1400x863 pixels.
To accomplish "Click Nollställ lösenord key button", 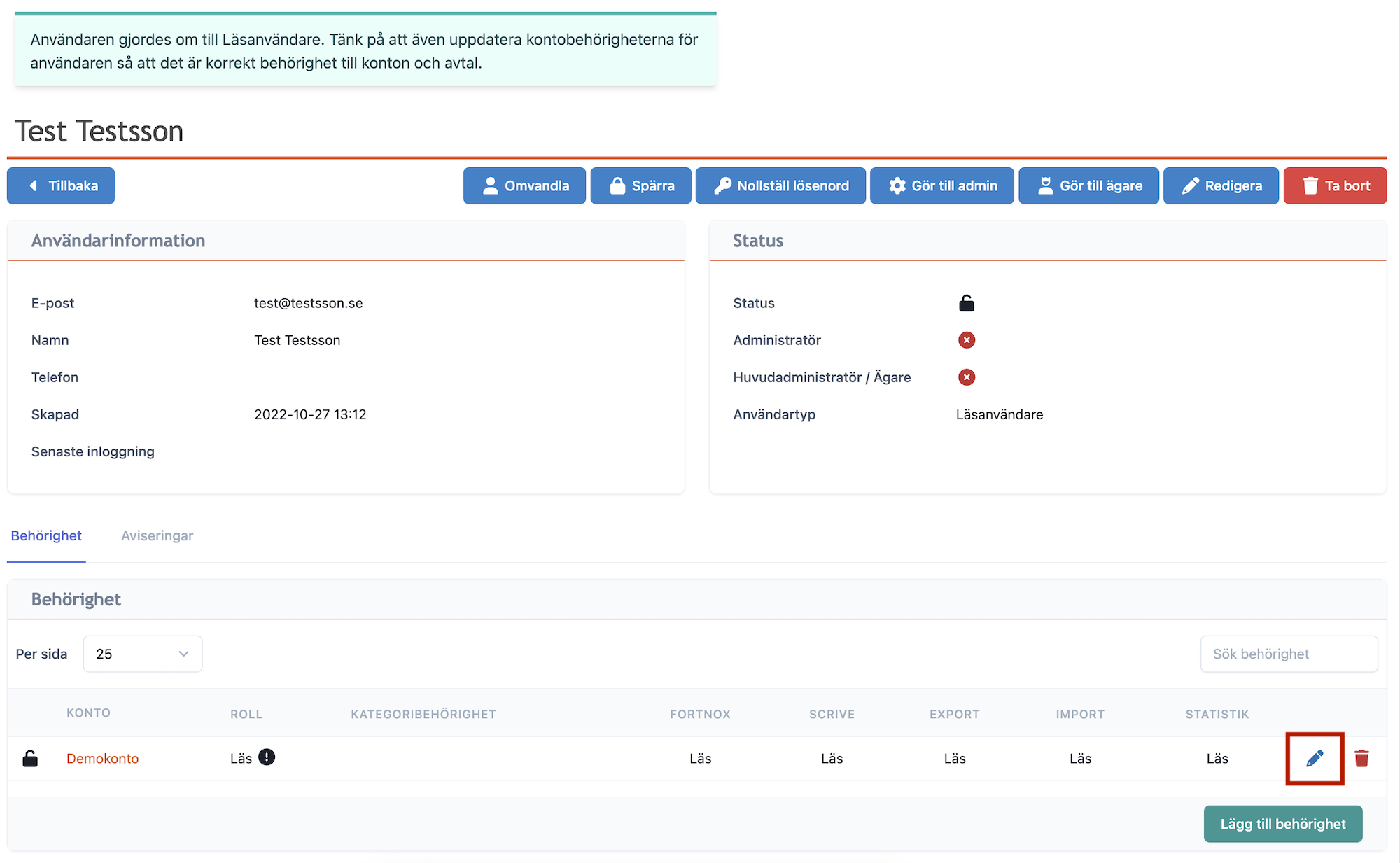I will coord(780,185).
